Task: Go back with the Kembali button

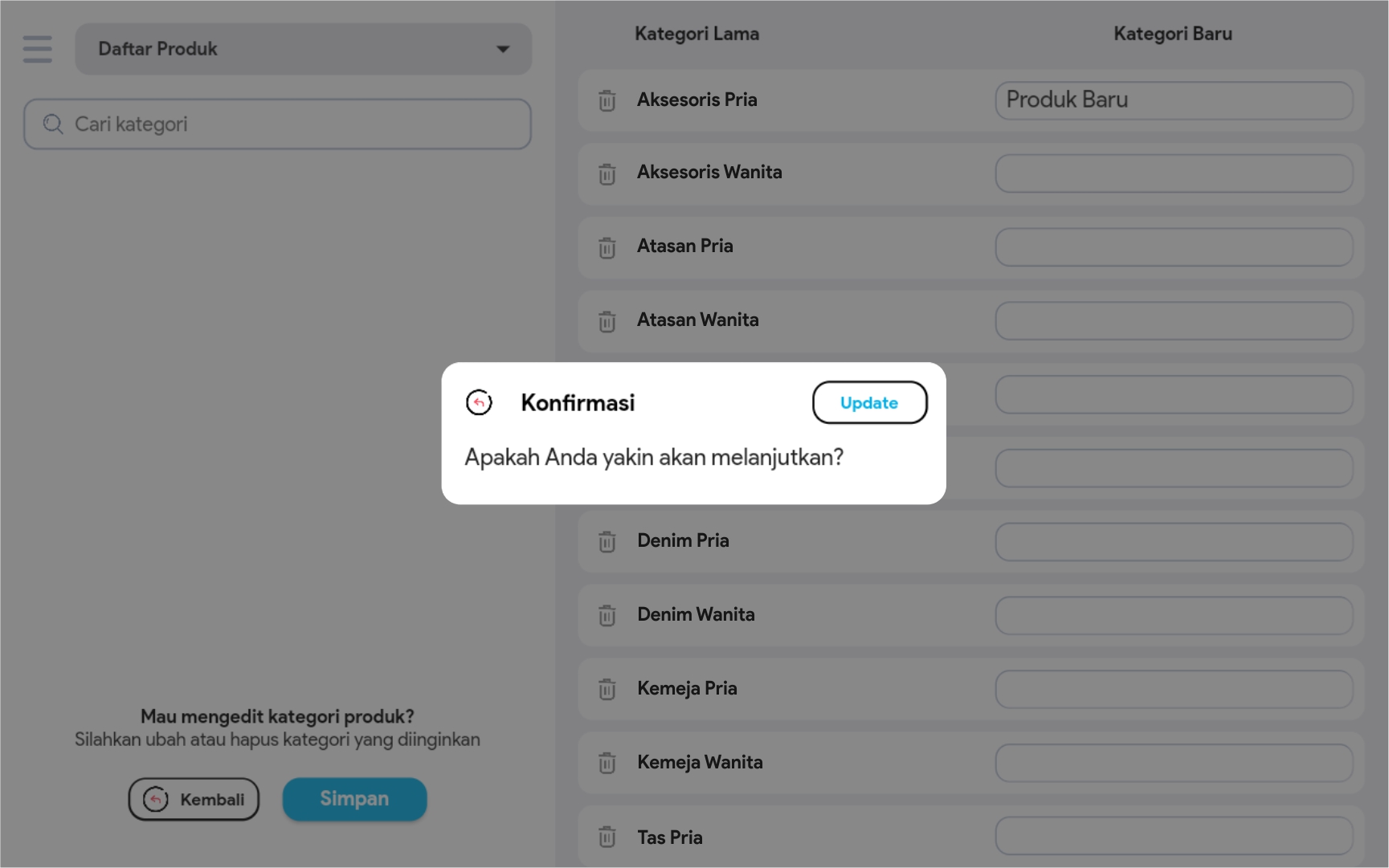Action: 194,799
